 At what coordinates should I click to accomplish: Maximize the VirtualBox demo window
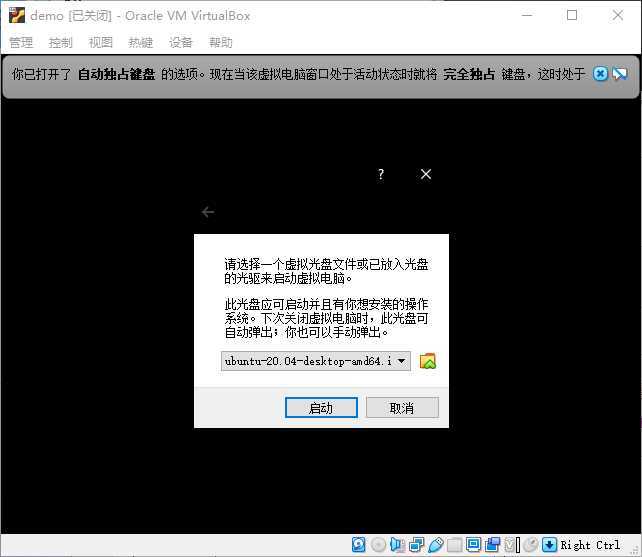click(x=572, y=15)
